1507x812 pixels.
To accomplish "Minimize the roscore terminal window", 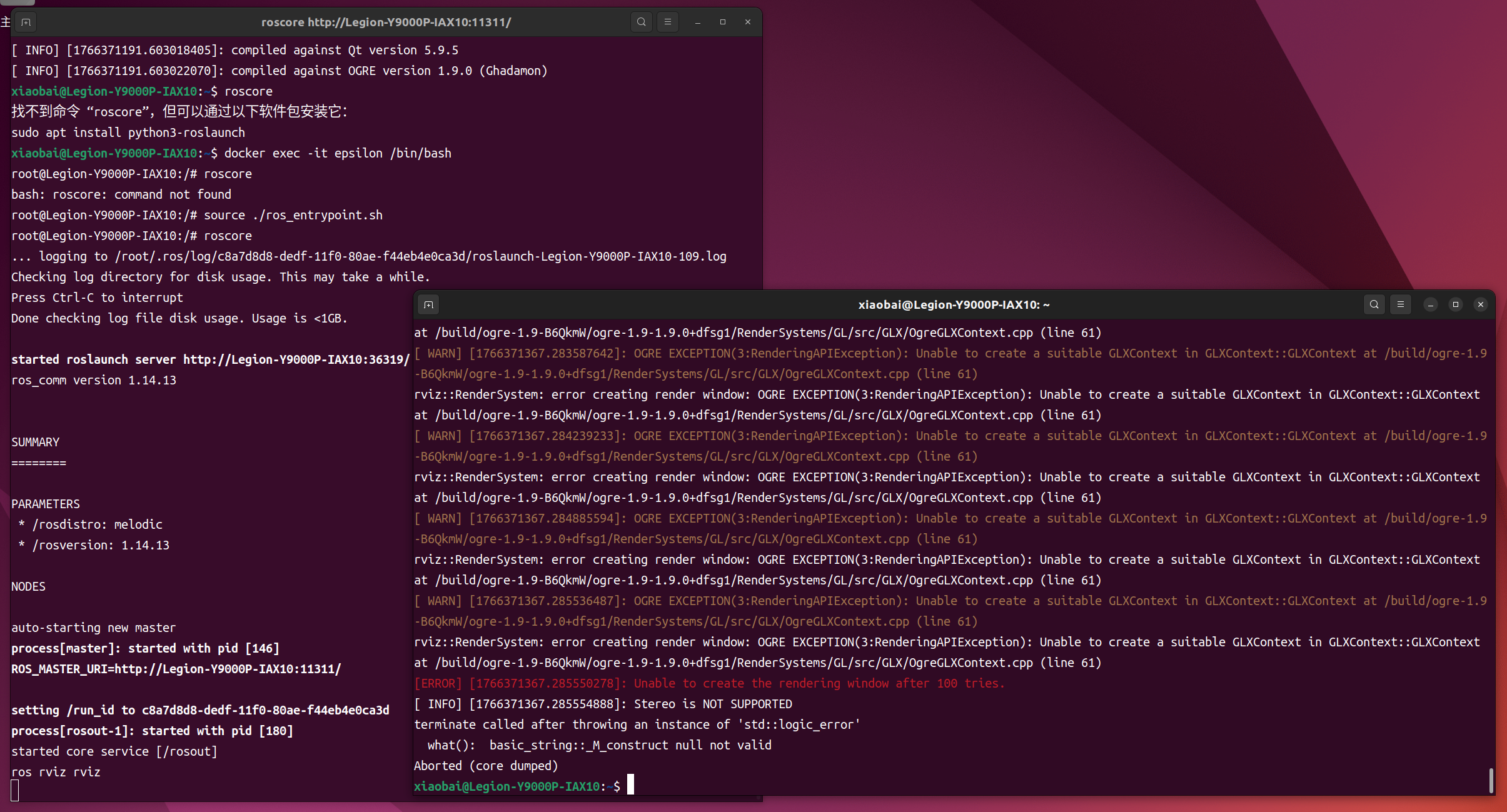I will coord(697,22).
